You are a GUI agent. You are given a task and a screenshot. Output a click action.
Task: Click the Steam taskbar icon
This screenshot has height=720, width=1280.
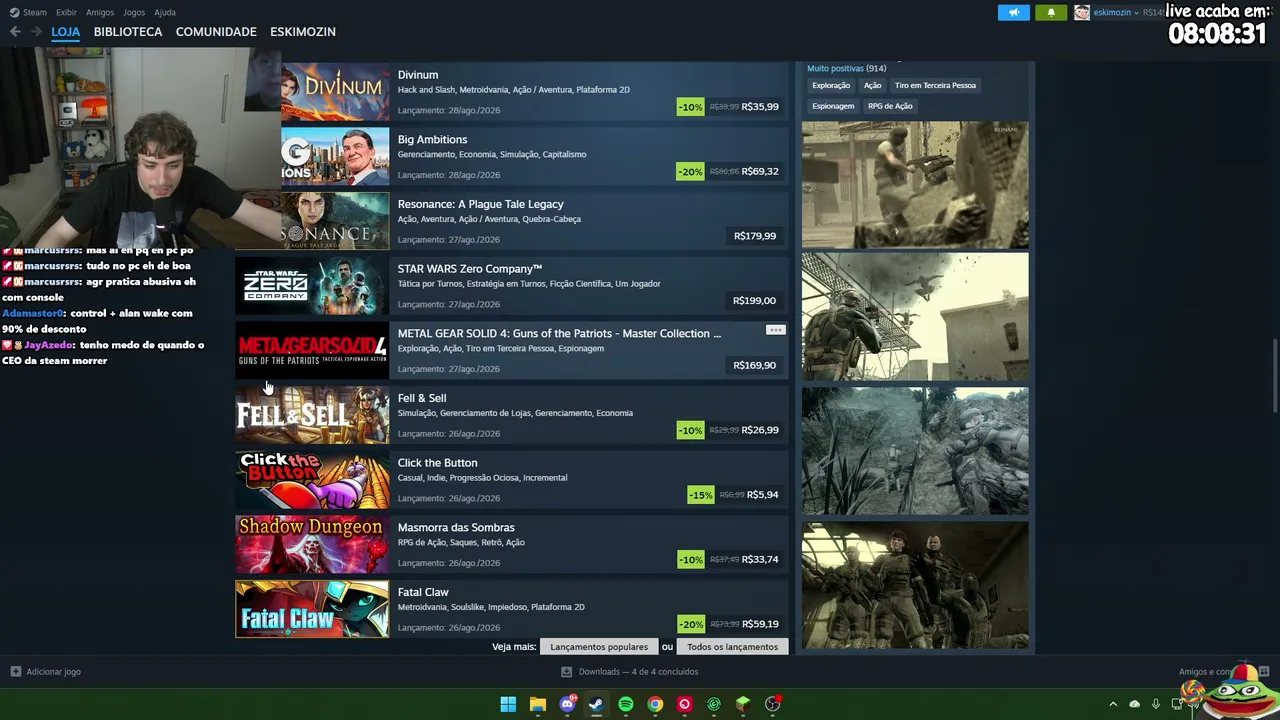point(596,704)
